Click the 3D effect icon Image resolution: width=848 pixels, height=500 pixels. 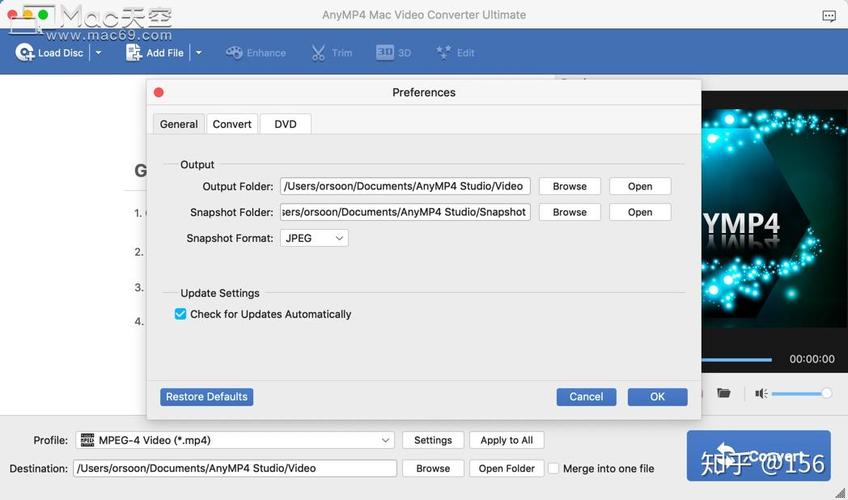[385, 53]
